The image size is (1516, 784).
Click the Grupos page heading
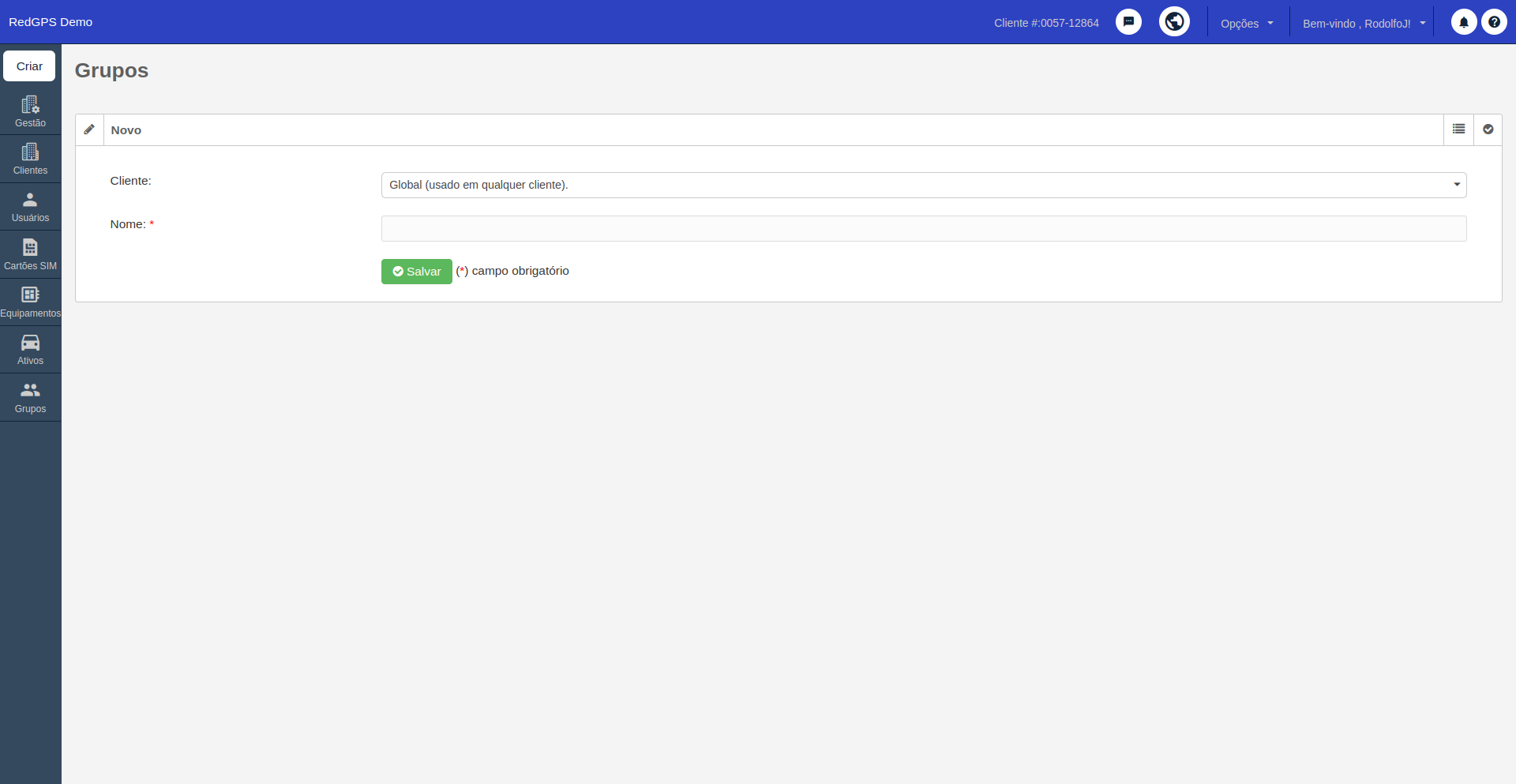pos(111,70)
